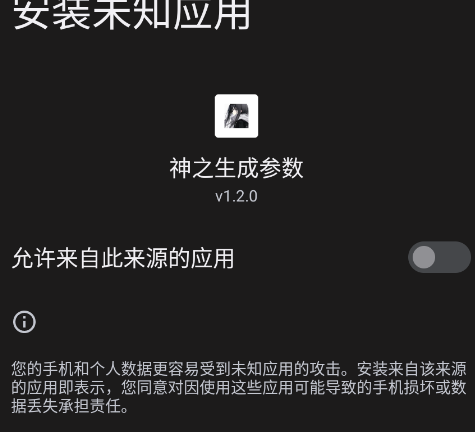Click the last line 据丢失承担责任

click(x=70, y=406)
